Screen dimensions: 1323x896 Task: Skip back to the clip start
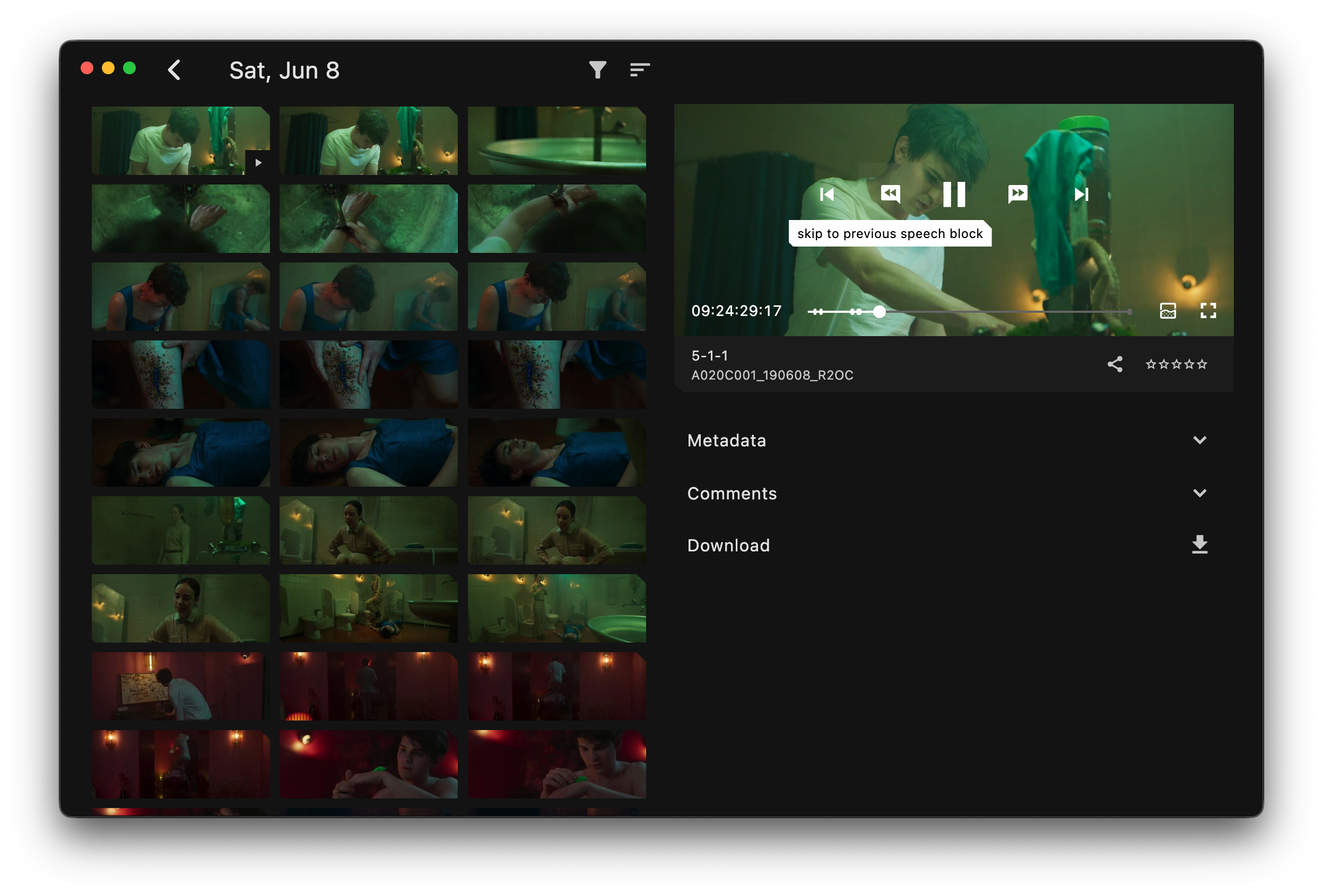(x=827, y=194)
